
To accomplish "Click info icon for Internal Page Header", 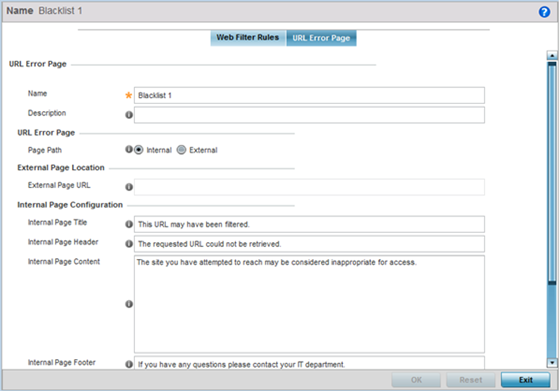I will [x=129, y=244].
